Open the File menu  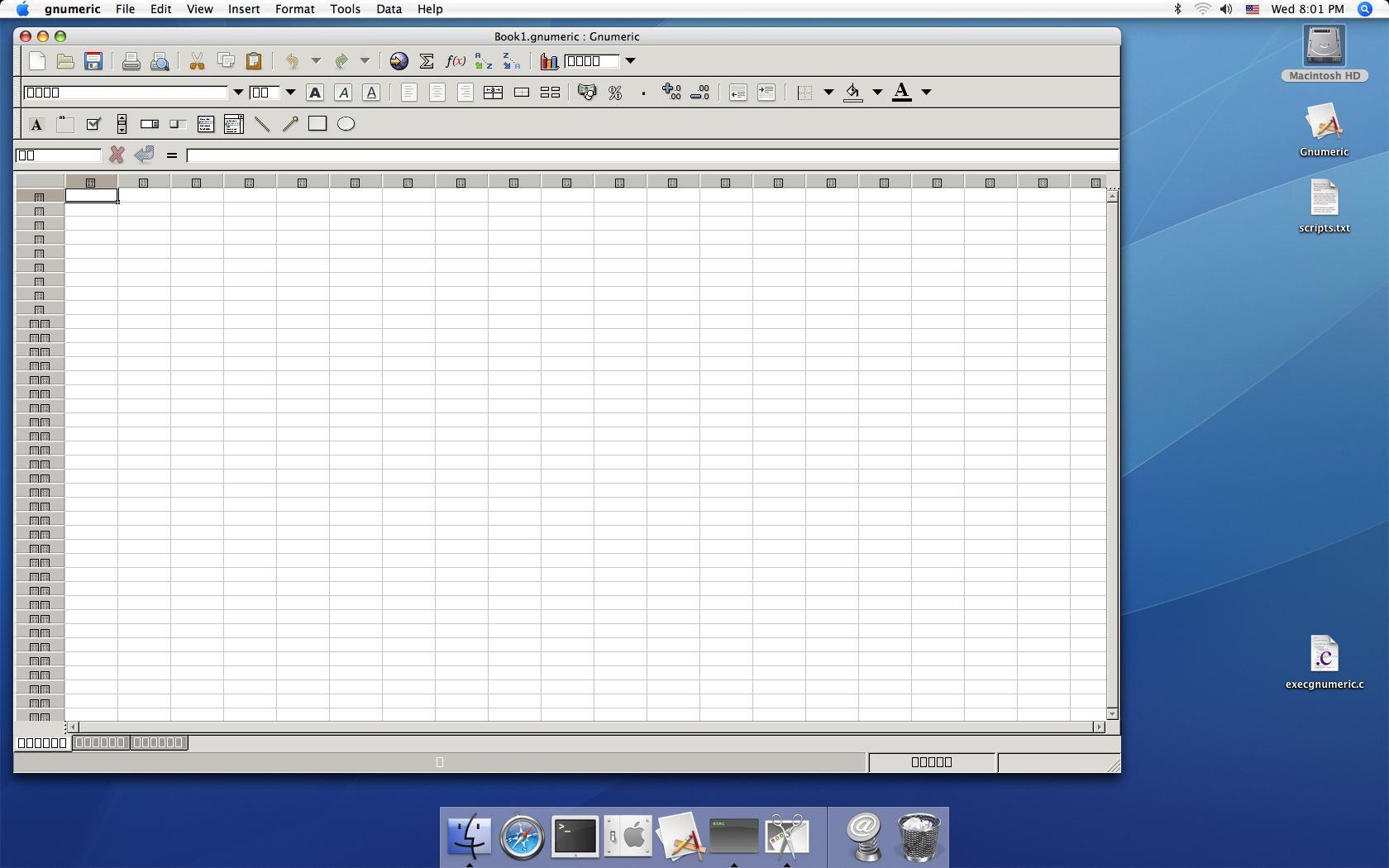tap(125, 9)
